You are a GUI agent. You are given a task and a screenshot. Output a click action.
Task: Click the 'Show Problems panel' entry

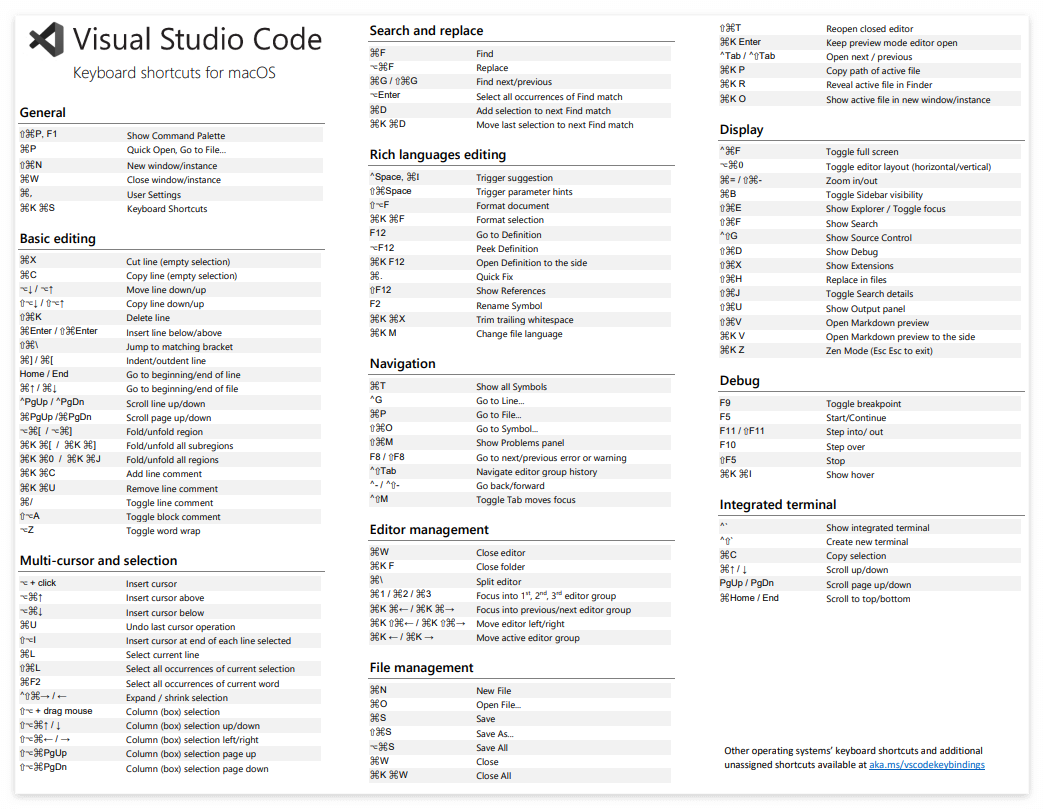coord(519,443)
